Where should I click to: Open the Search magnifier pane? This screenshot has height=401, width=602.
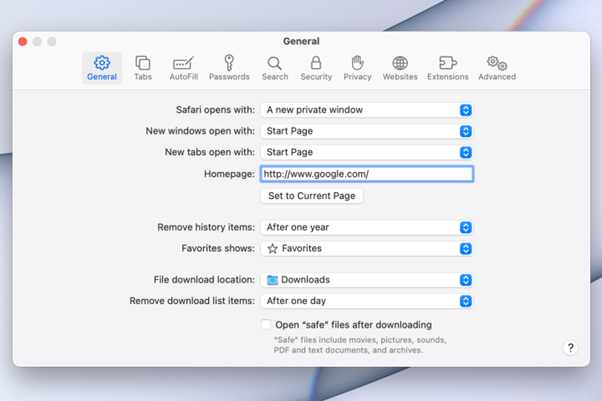(x=275, y=68)
